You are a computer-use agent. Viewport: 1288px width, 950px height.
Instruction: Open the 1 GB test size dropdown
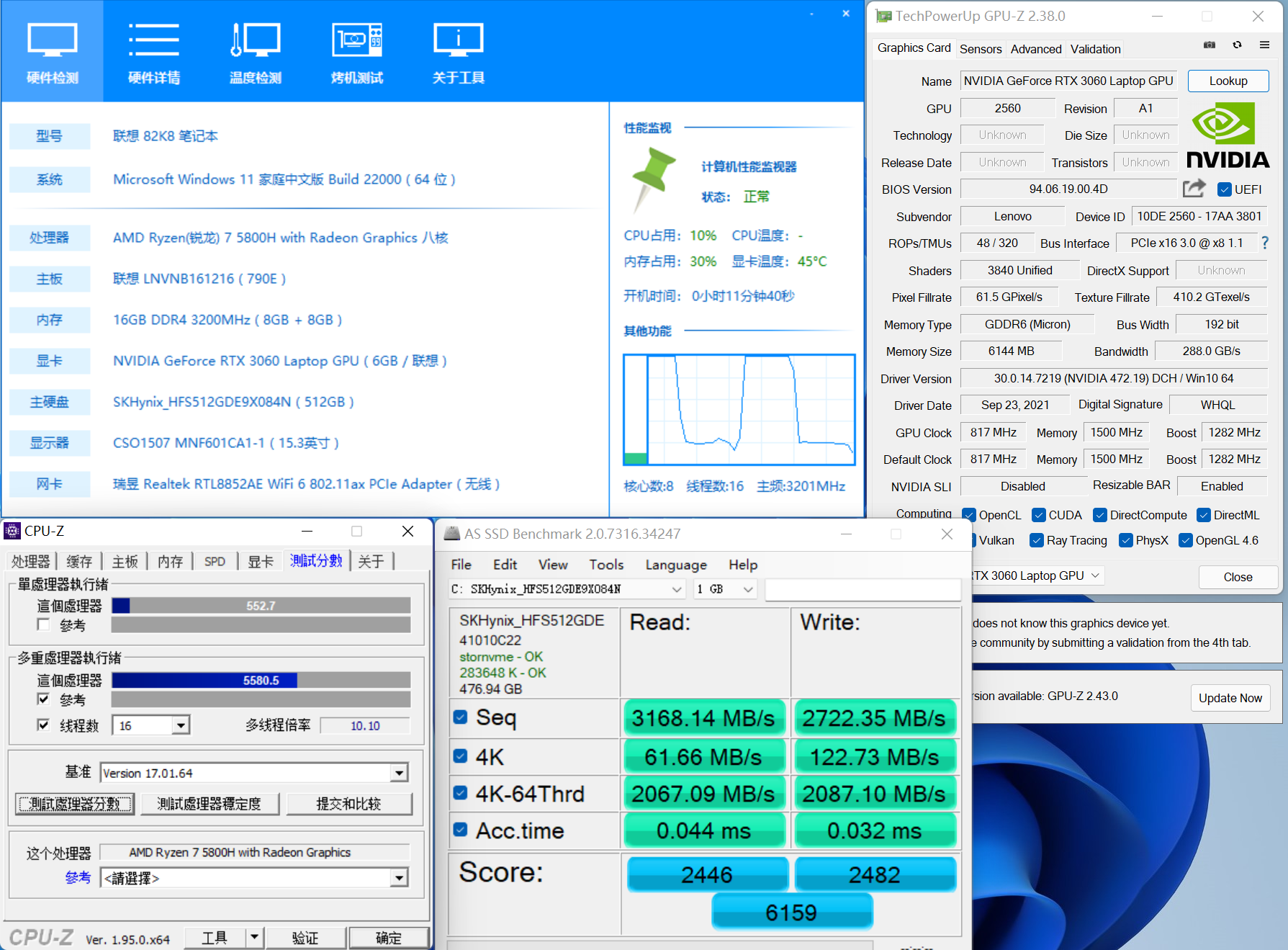coord(725,589)
